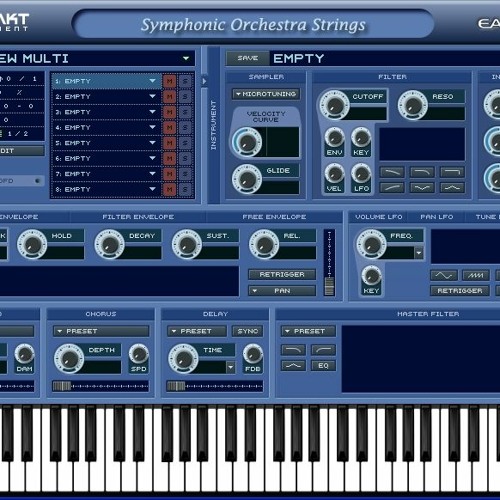Toggle envelope RETRIGGER button
500x500 pixels.
pos(282,274)
